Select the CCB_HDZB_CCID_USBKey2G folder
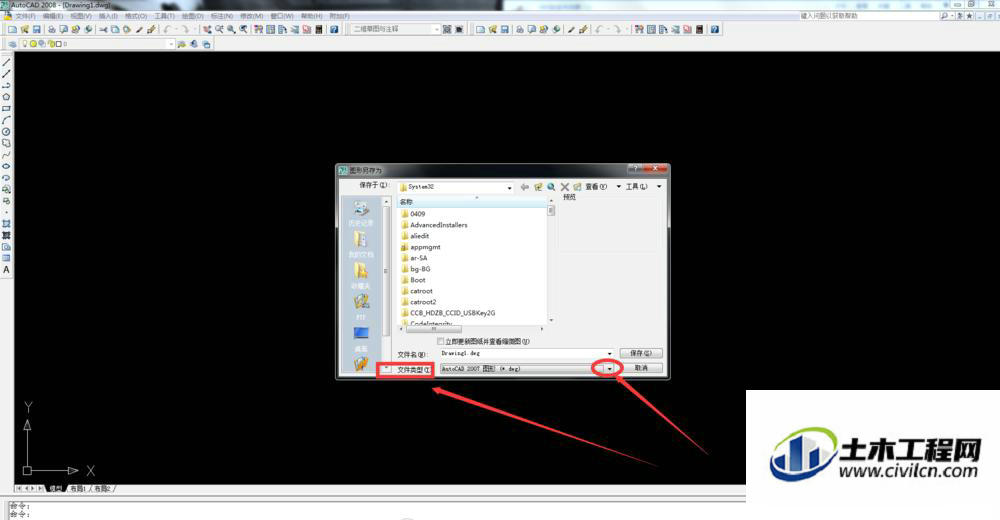This screenshot has height=520, width=1000. [x=448, y=313]
